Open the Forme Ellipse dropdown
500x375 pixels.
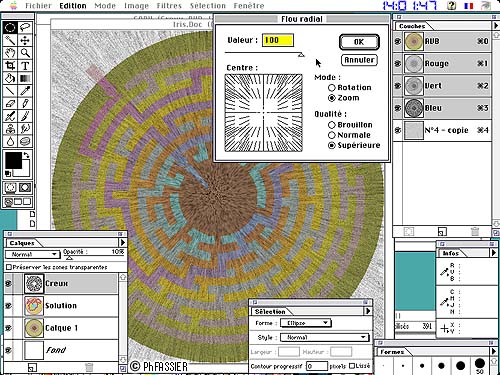pos(306,323)
